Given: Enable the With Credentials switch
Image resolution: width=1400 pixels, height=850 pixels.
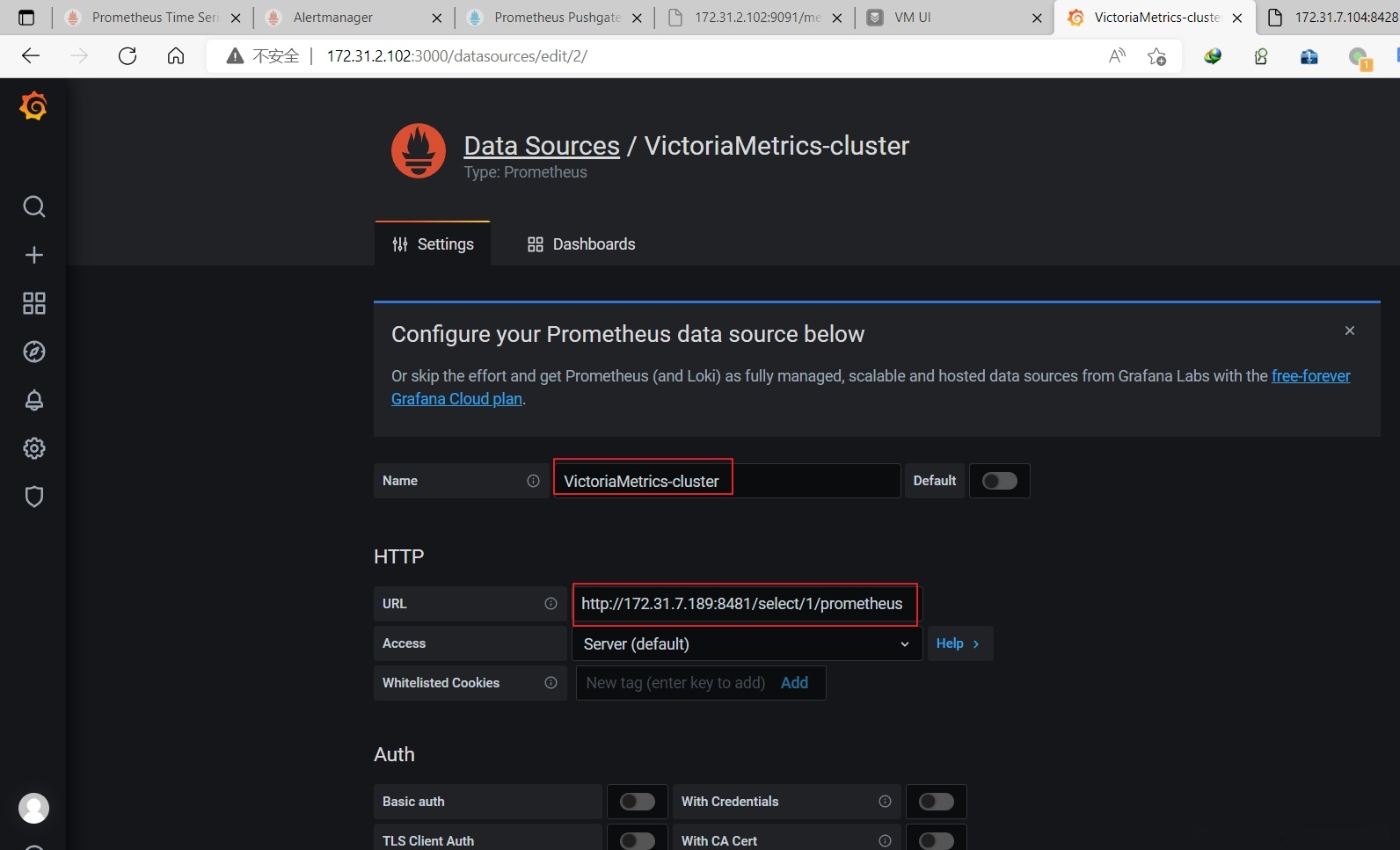Looking at the screenshot, I should [937, 802].
